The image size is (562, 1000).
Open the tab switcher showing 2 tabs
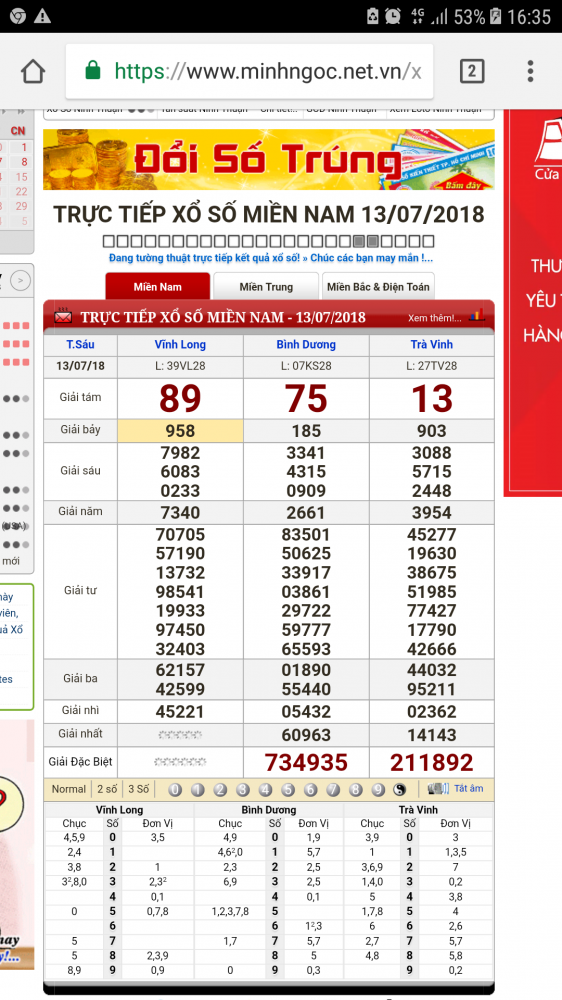pos(471,71)
